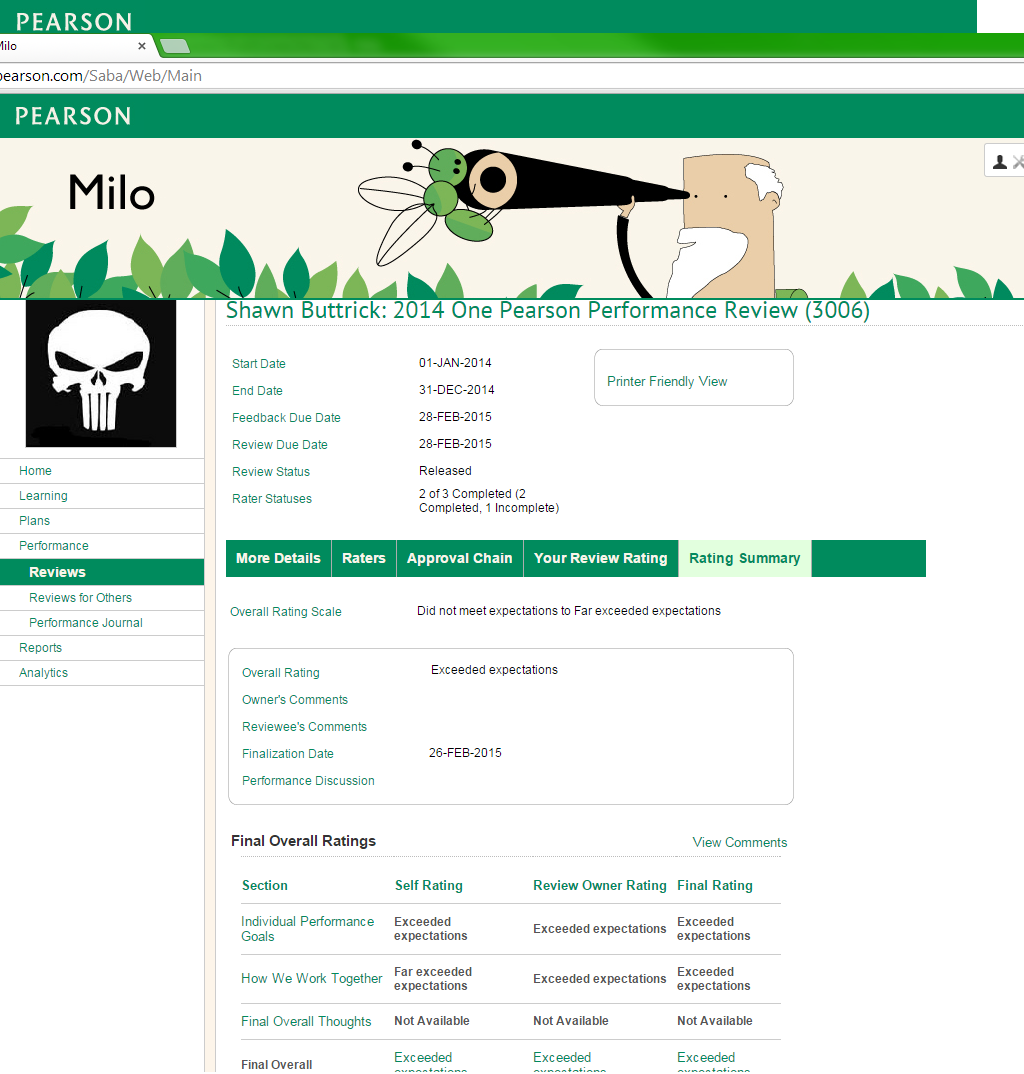This screenshot has height=1074, width=1024.
Task: Open Plans in the sidebar
Action: [x=34, y=521]
